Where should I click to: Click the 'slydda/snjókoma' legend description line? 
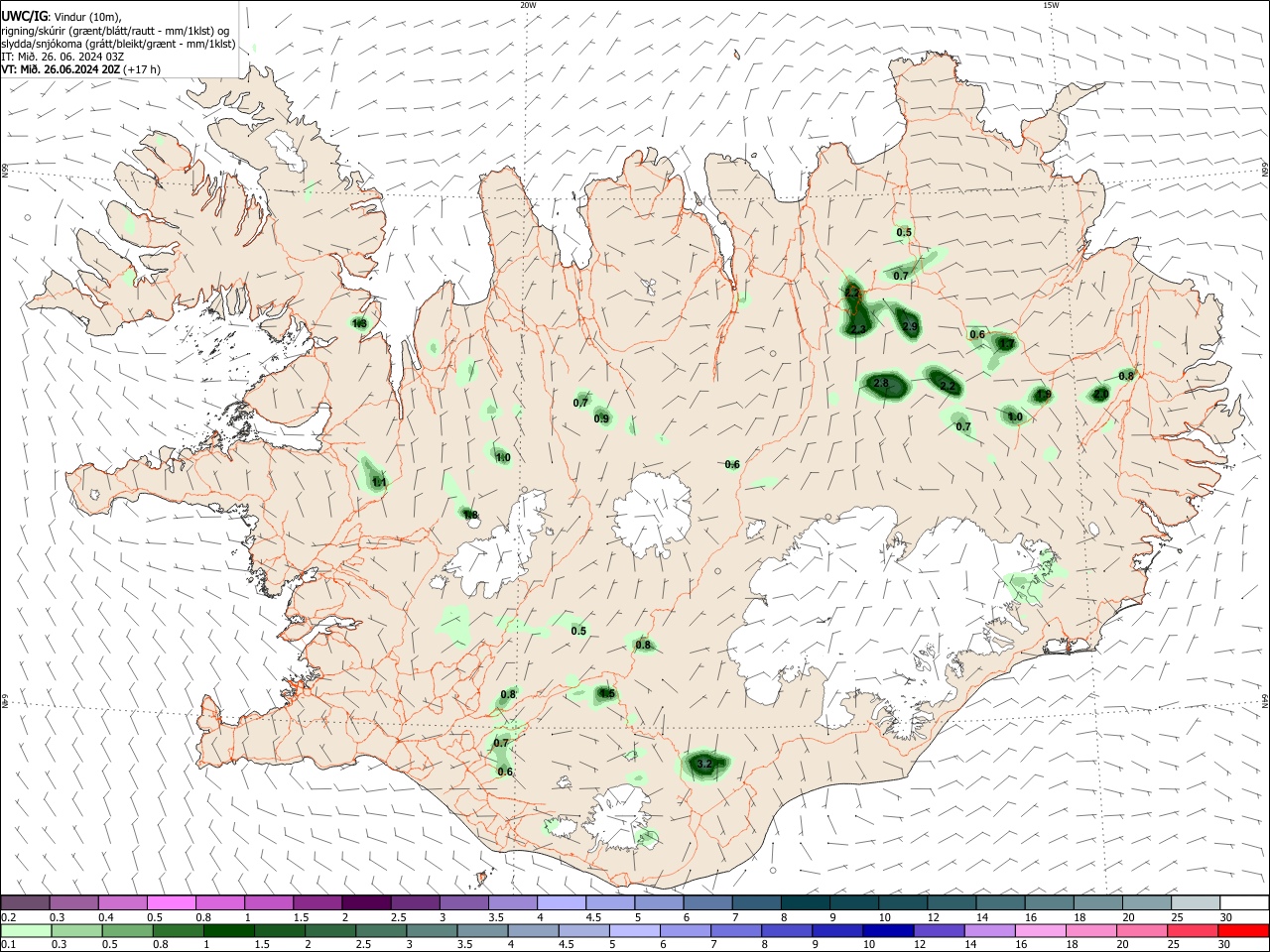point(118,44)
